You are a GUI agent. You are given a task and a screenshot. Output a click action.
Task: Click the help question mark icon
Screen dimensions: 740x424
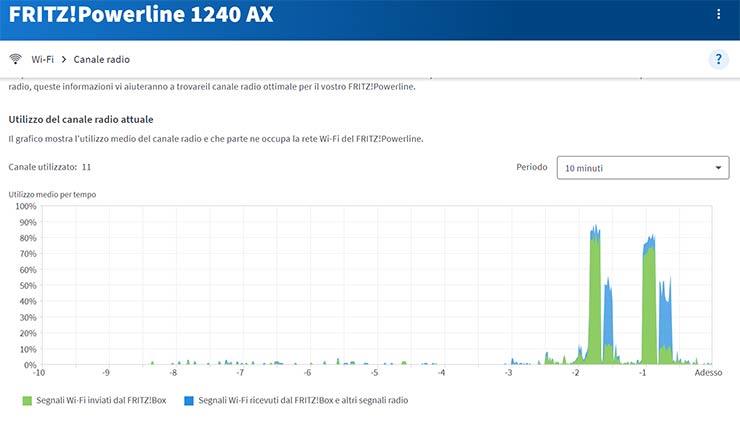click(718, 59)
